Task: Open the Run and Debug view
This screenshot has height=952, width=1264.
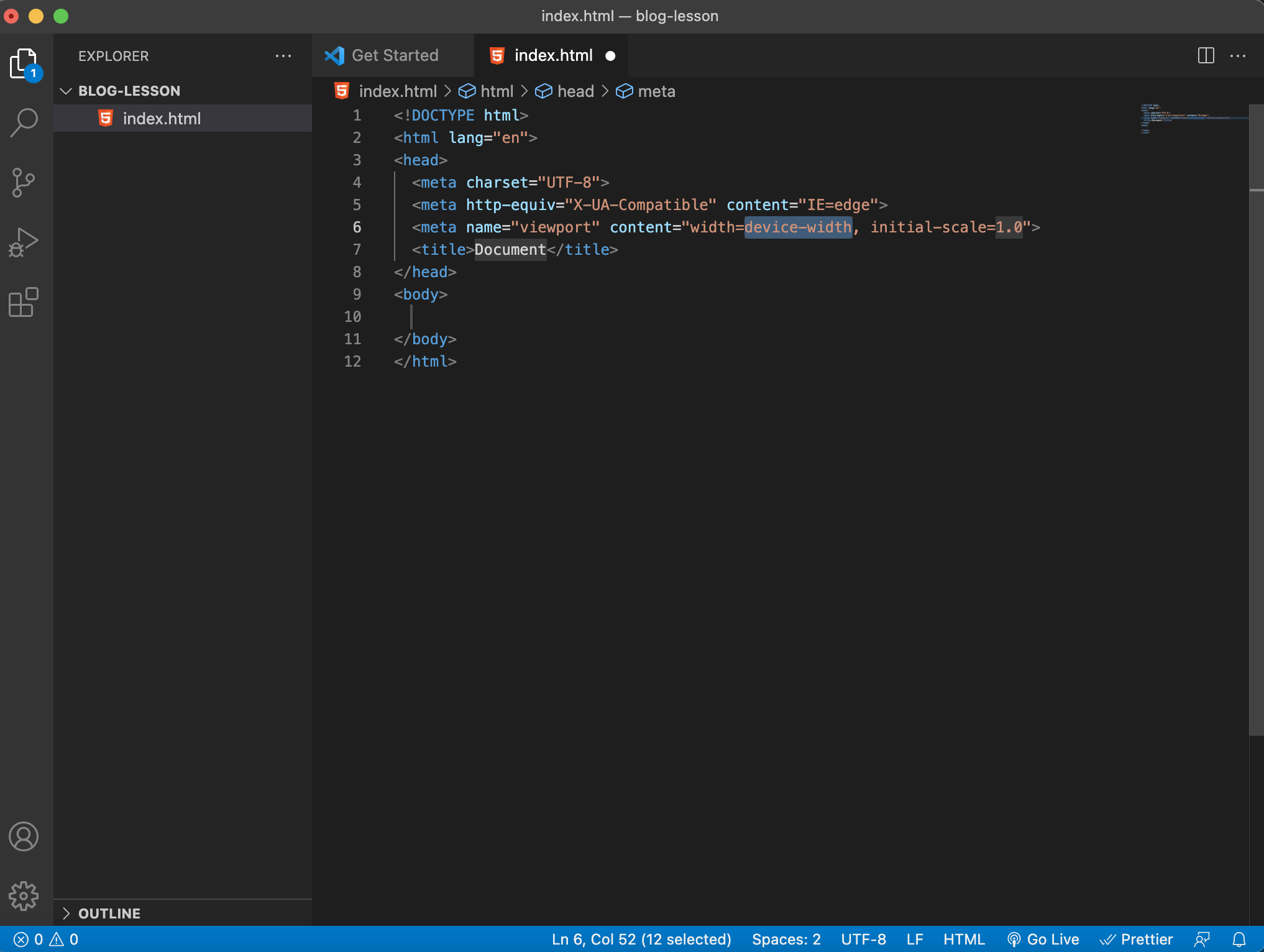Action: [x=24, y=242]
